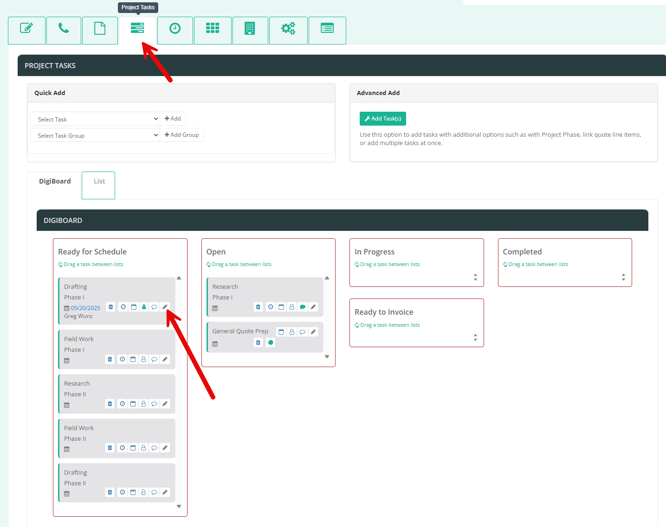The width and height of the screenshot is (666, 527).
Task: Open the clock time-tracking toolbar icon
Action: 175,29
